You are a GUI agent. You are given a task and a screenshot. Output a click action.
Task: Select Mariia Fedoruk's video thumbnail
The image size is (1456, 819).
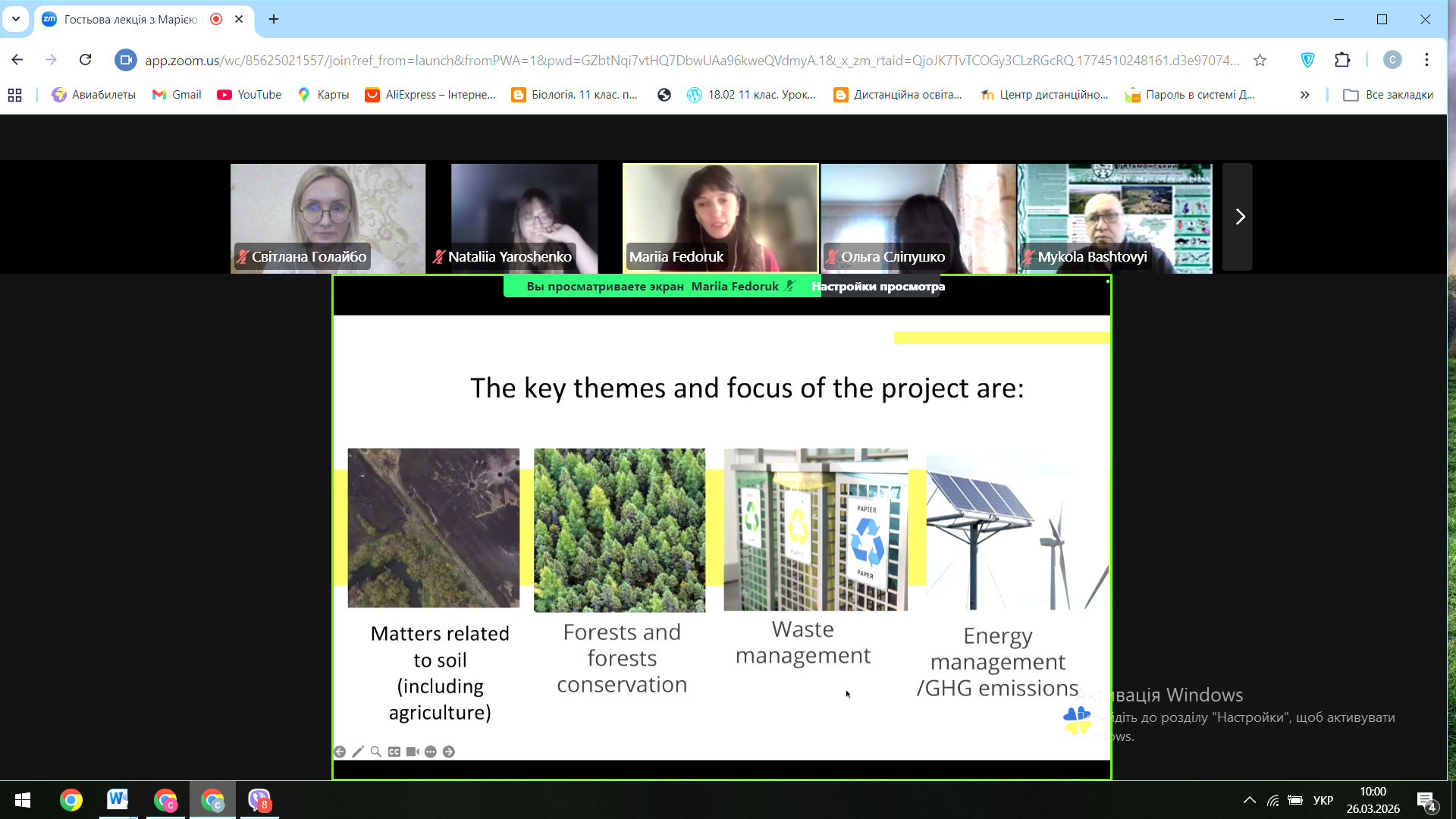720,218
